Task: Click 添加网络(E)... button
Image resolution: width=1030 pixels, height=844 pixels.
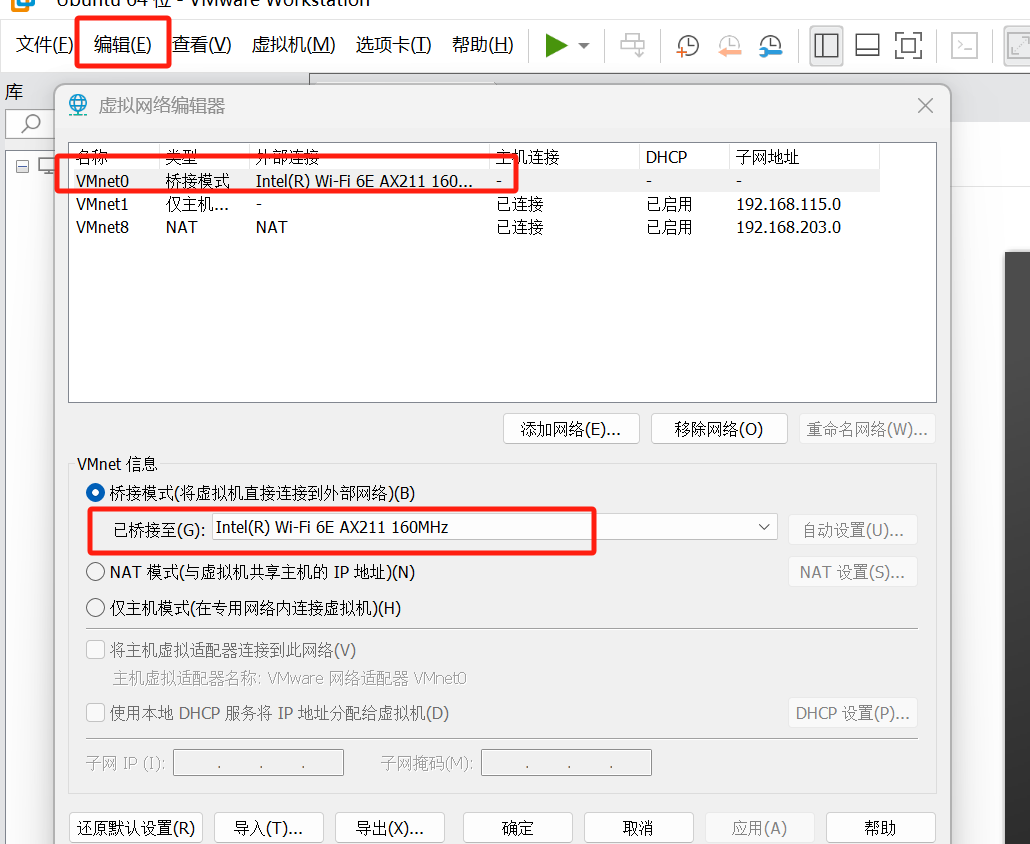Action: 571,429
